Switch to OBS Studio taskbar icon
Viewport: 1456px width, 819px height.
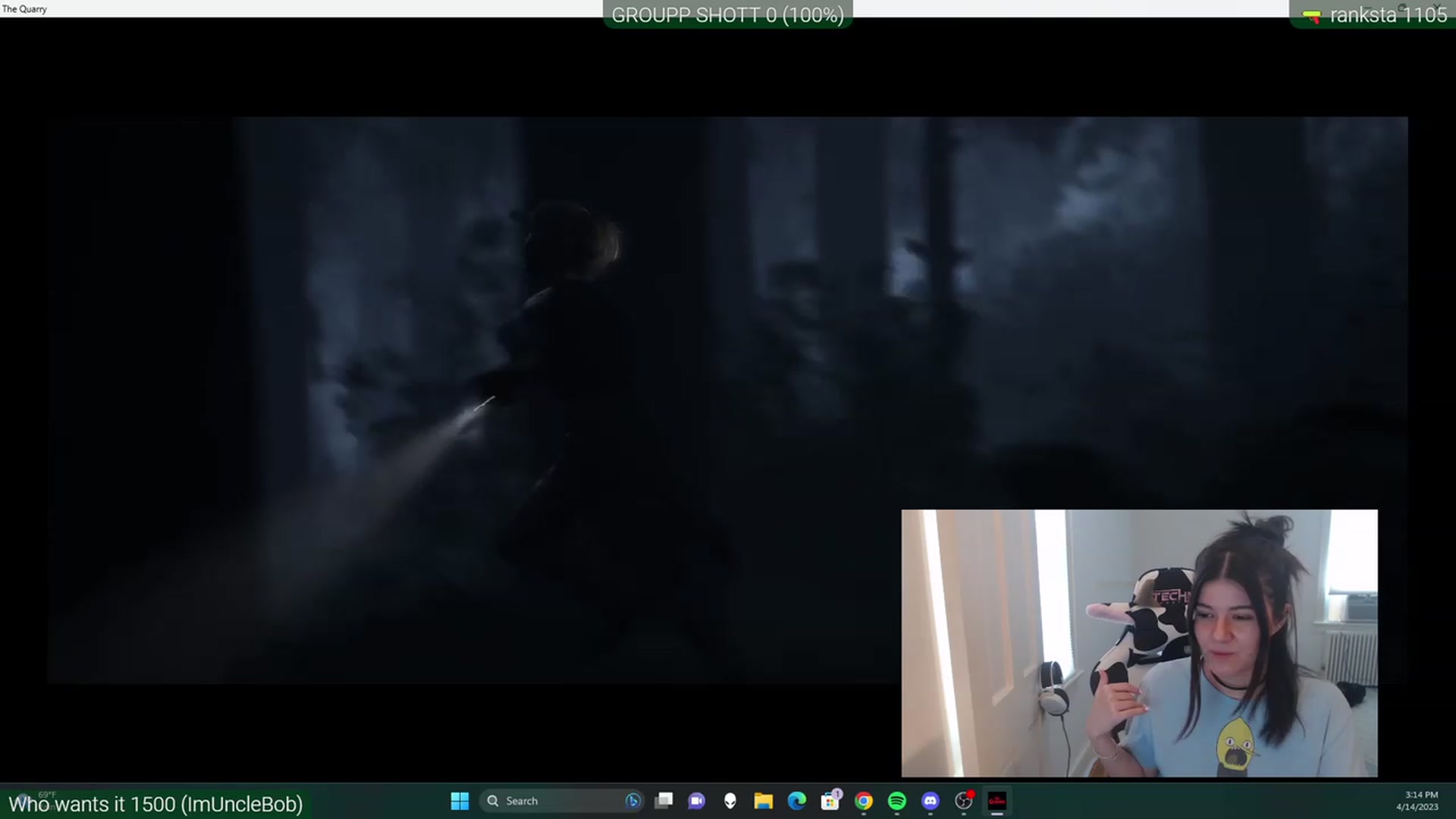pyautogui.click(x=964, y=801)
